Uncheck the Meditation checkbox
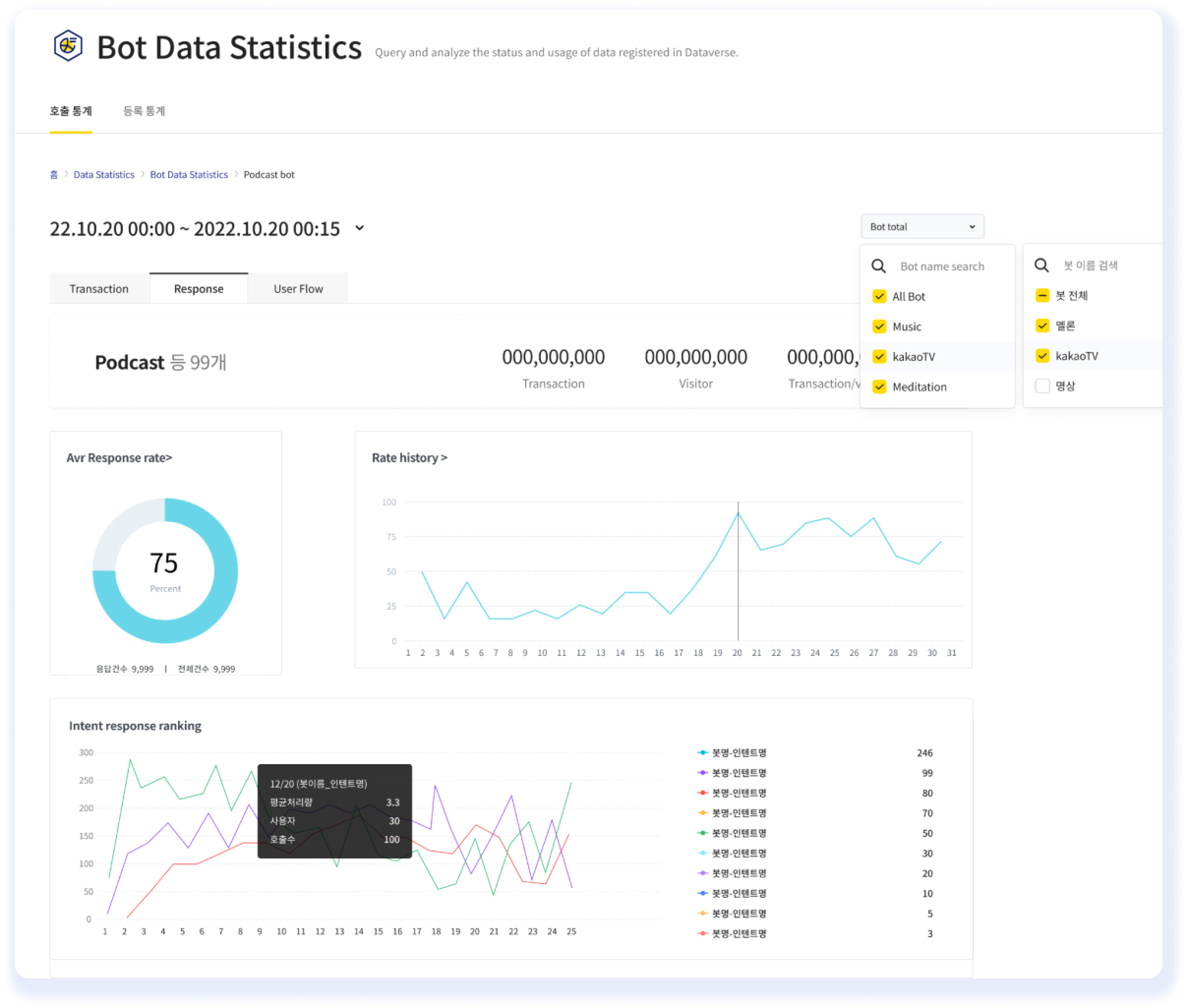Viewport: 1187px width, 1008px height. (x=879, y=387)
